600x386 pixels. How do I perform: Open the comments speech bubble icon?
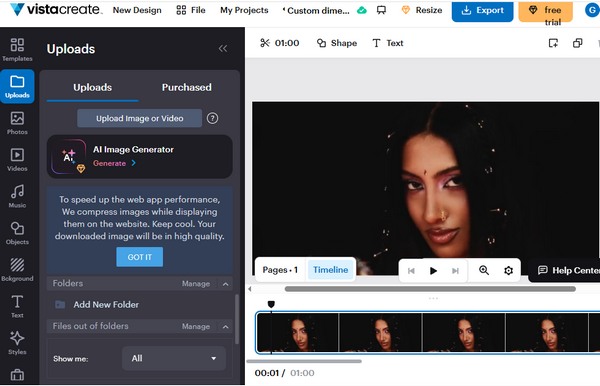click(x=381, y=10)
